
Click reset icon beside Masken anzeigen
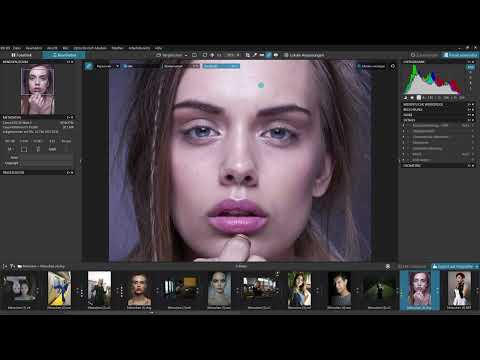393,66
